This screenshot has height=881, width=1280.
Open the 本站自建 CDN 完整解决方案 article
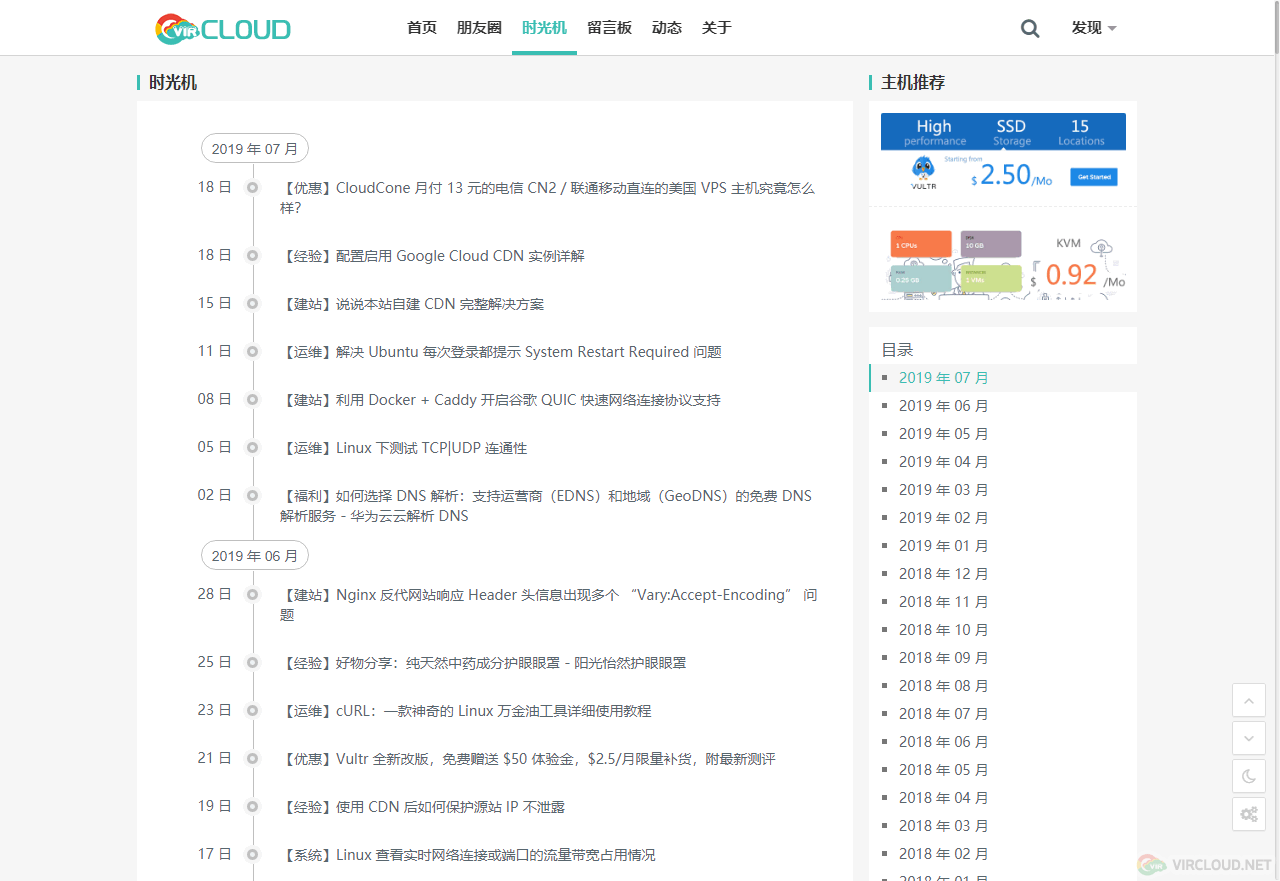[x=412, y=304]
